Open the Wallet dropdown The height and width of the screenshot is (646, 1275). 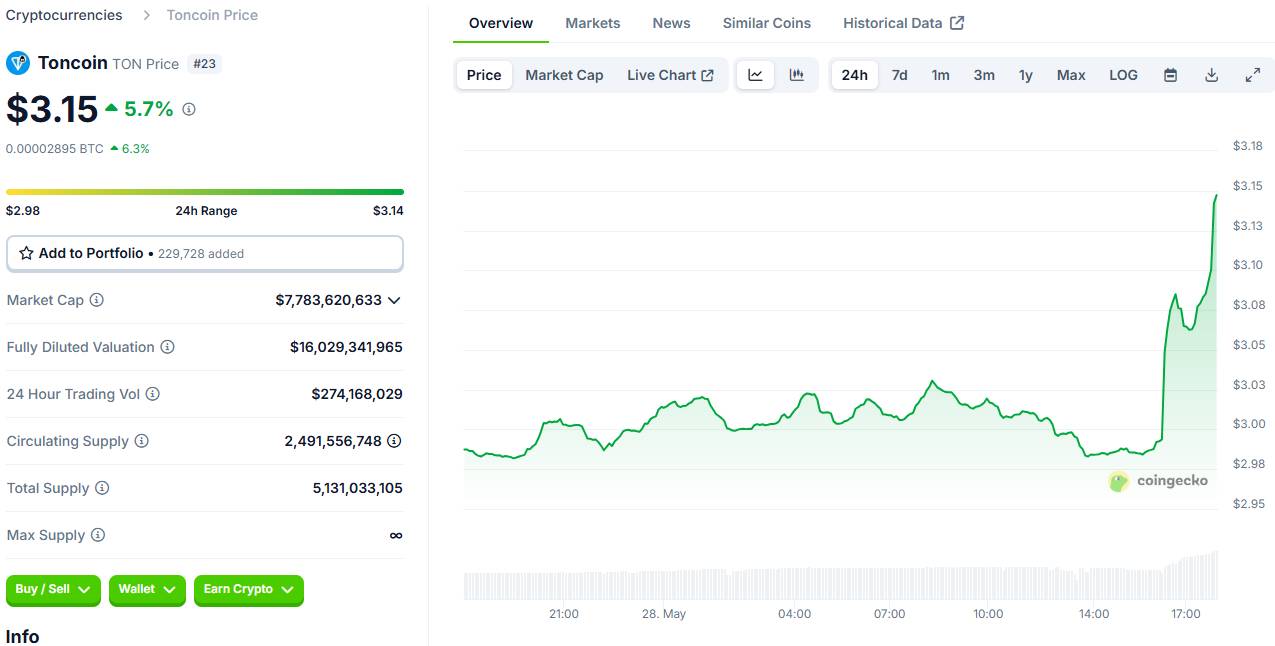point(147,590)
